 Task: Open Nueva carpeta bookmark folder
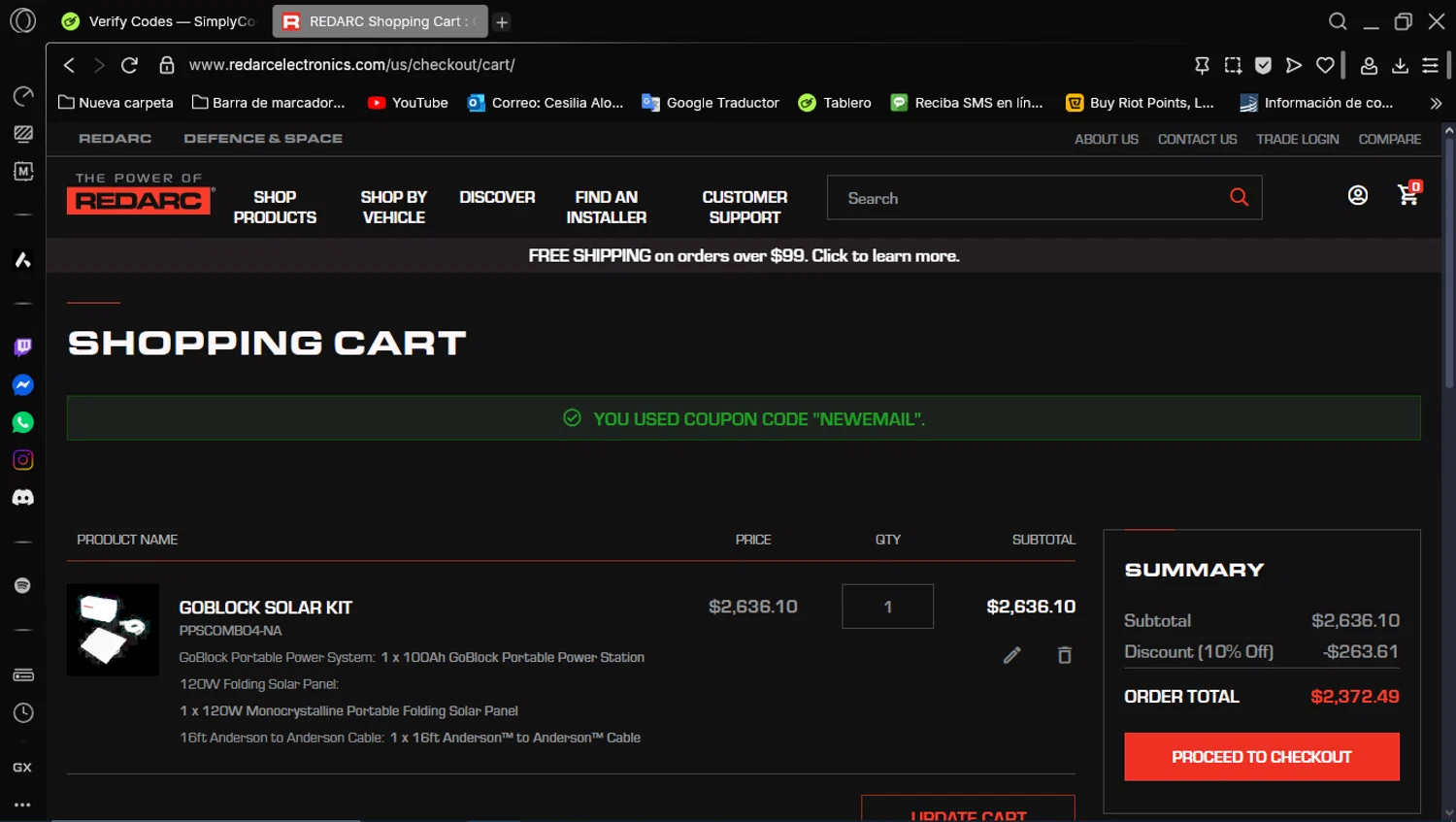pos(116,103)
